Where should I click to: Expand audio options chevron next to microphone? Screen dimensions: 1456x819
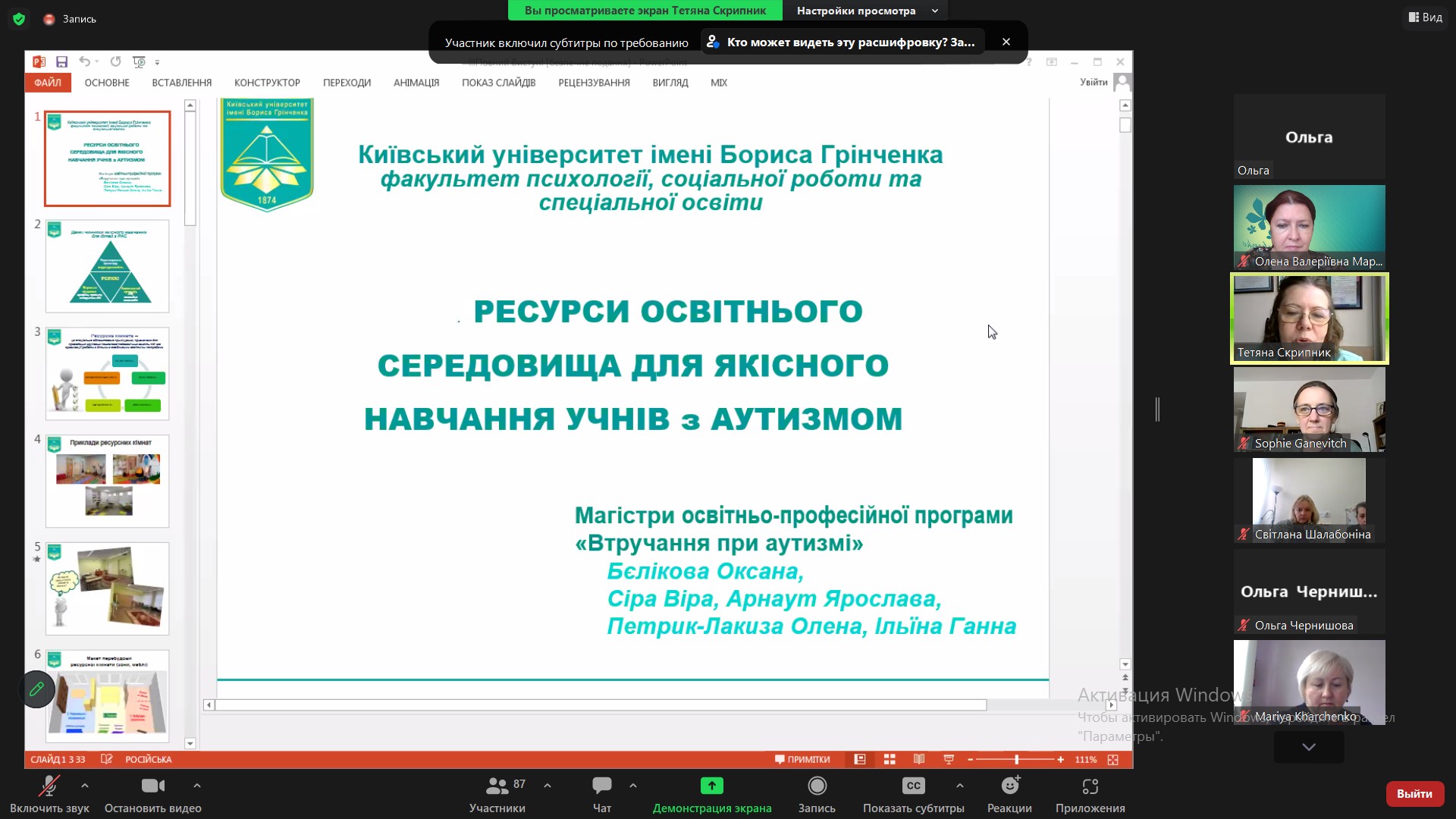pyautogui.click(x=84, y=786)
